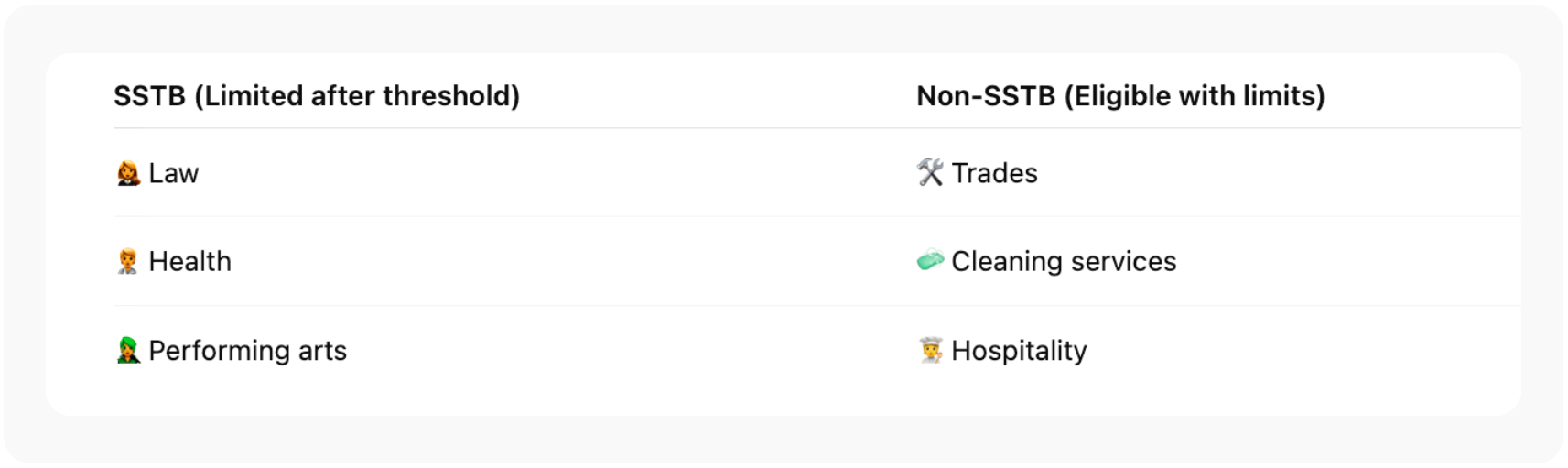
Task: Click the word Cleaning in the table
Action: tap(1007, 262)
